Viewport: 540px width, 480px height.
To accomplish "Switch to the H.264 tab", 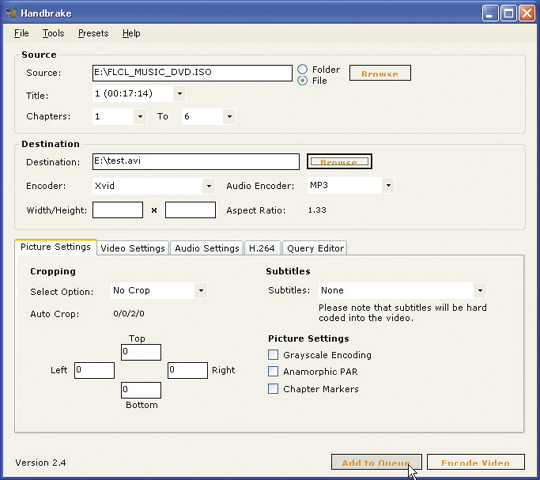I will click(262, 248).
